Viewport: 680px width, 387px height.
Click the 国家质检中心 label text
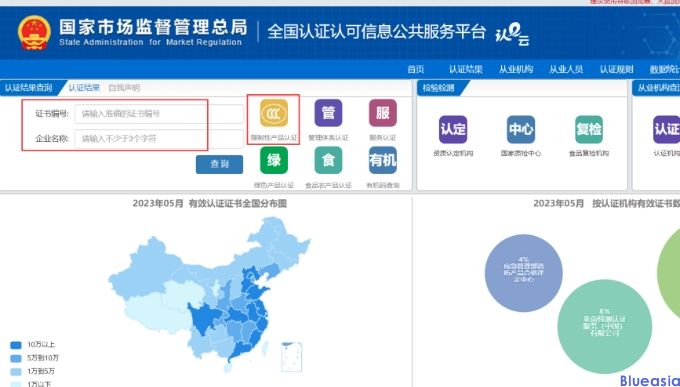coord(521,153)
